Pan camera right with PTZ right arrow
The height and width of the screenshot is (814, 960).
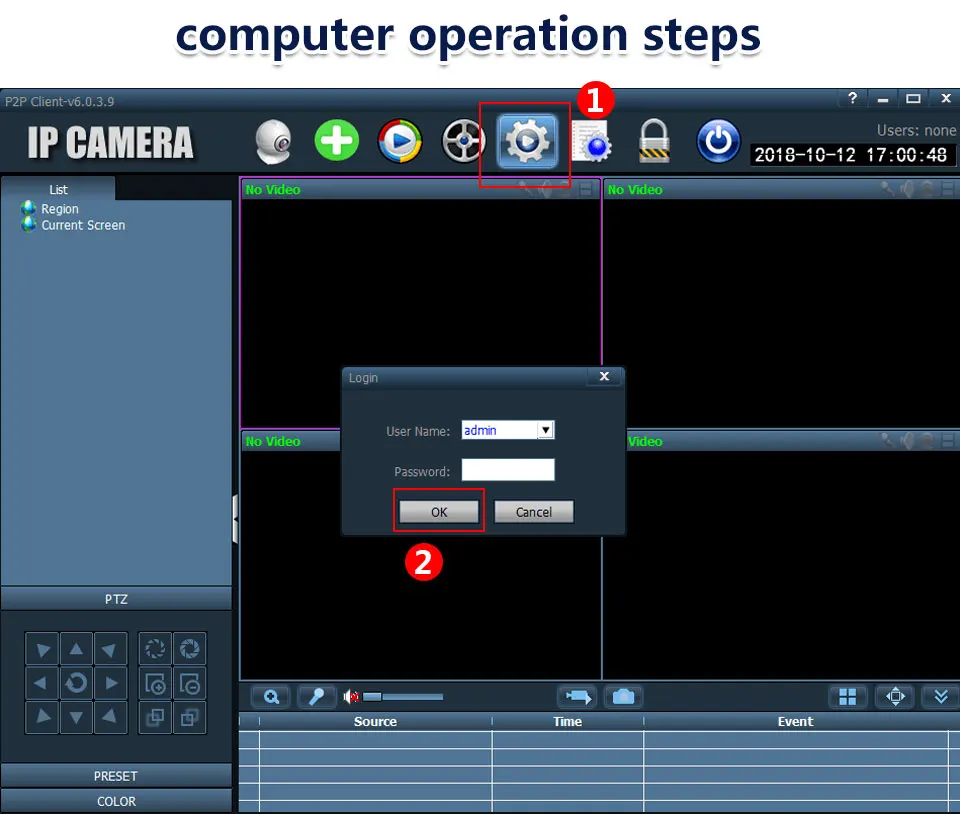coord(111,682)
